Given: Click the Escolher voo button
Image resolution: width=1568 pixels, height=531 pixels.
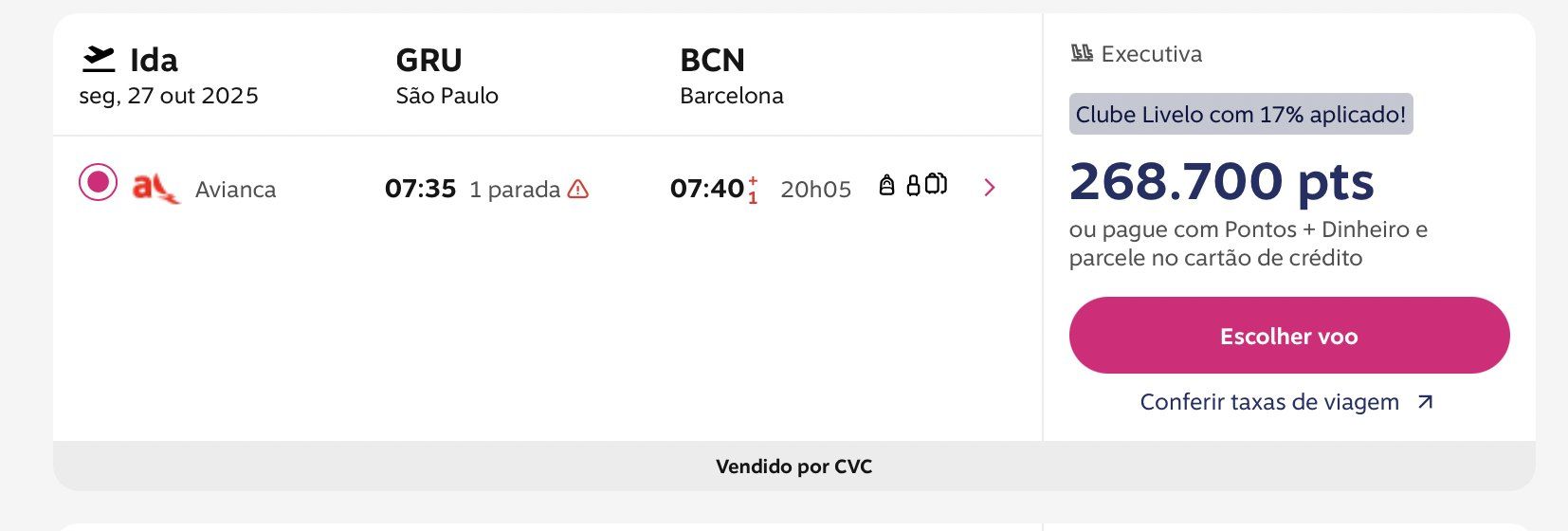Looking at the screenshot, I should tap(1289, 336).
